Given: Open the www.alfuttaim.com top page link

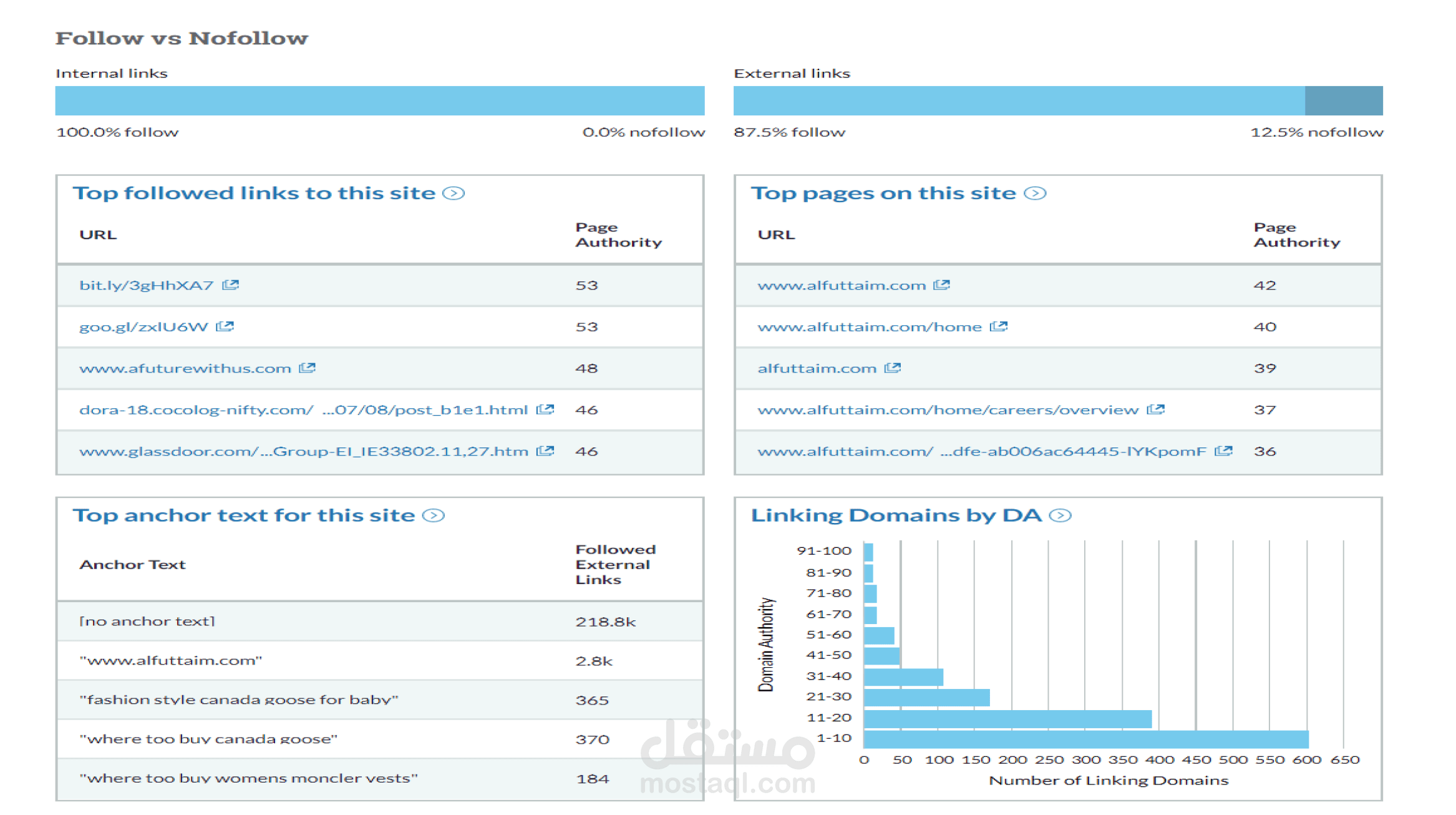Looking at the screenshot, I should coord(842,285).
